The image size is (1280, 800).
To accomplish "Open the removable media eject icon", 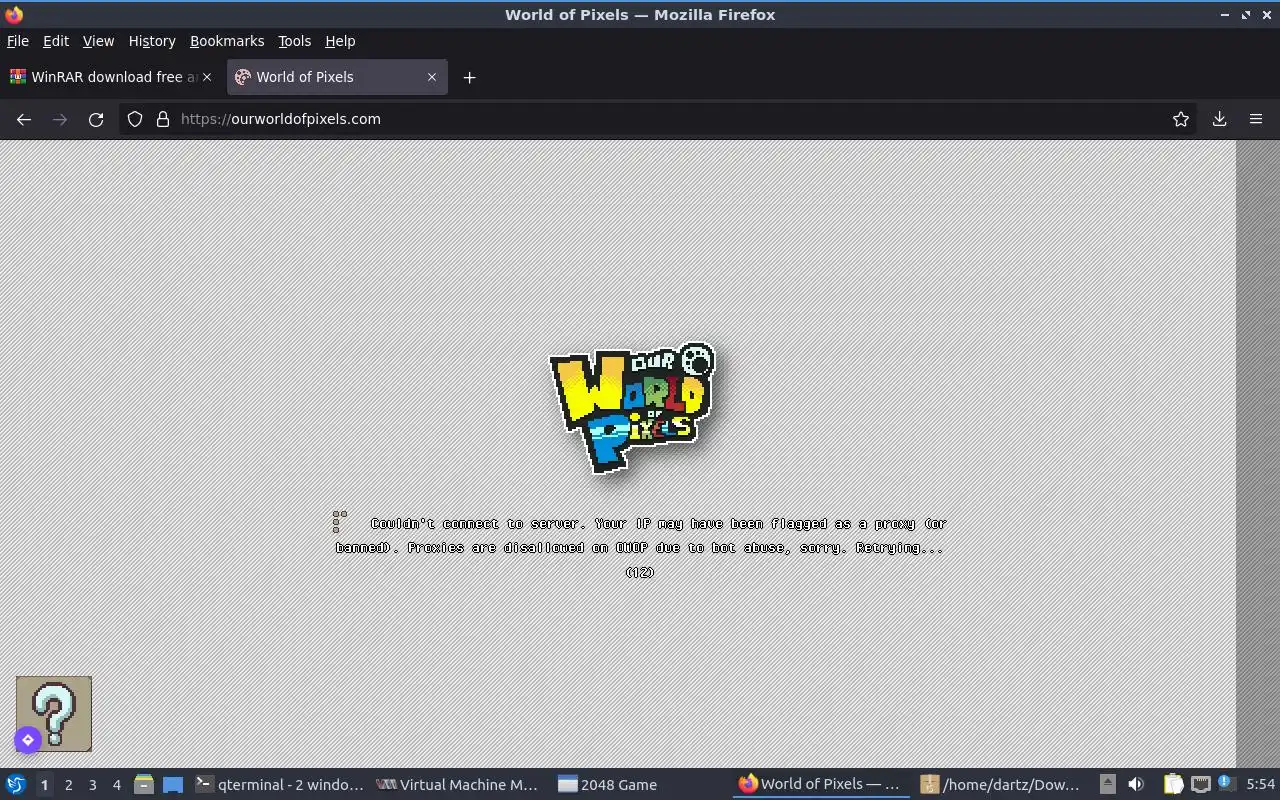I will pos(1107,785).
